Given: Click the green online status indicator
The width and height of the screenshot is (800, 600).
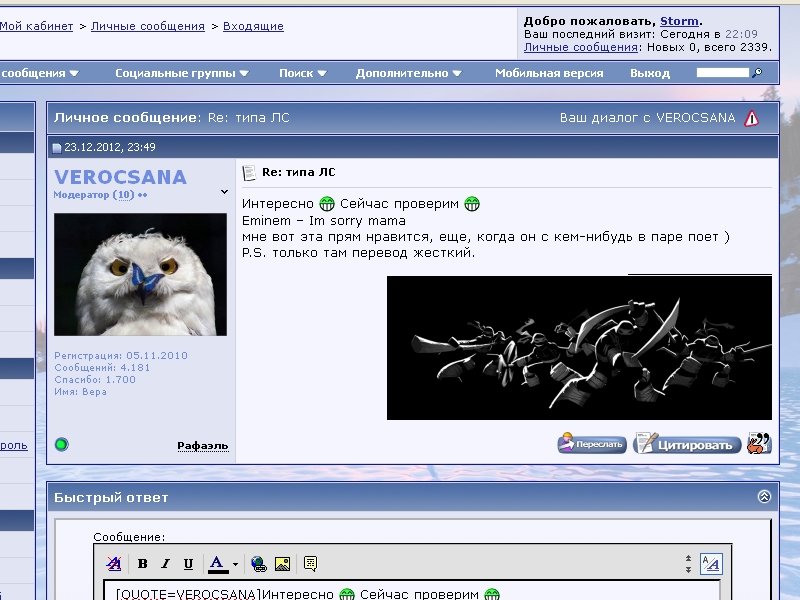Looking at the screenshot, I should pyautogui.click(x=61, y=444).
